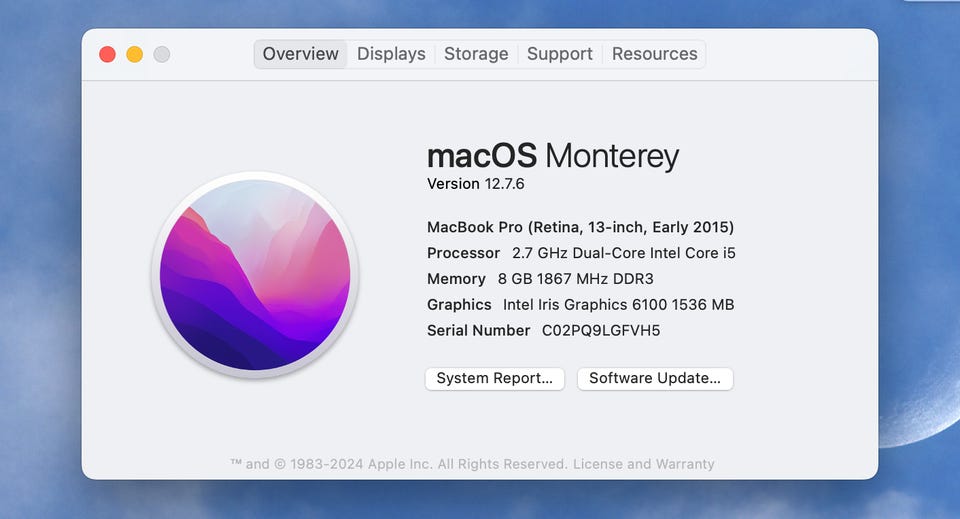
Task: Show the Resources tab
Action: (x=655, y=54)
